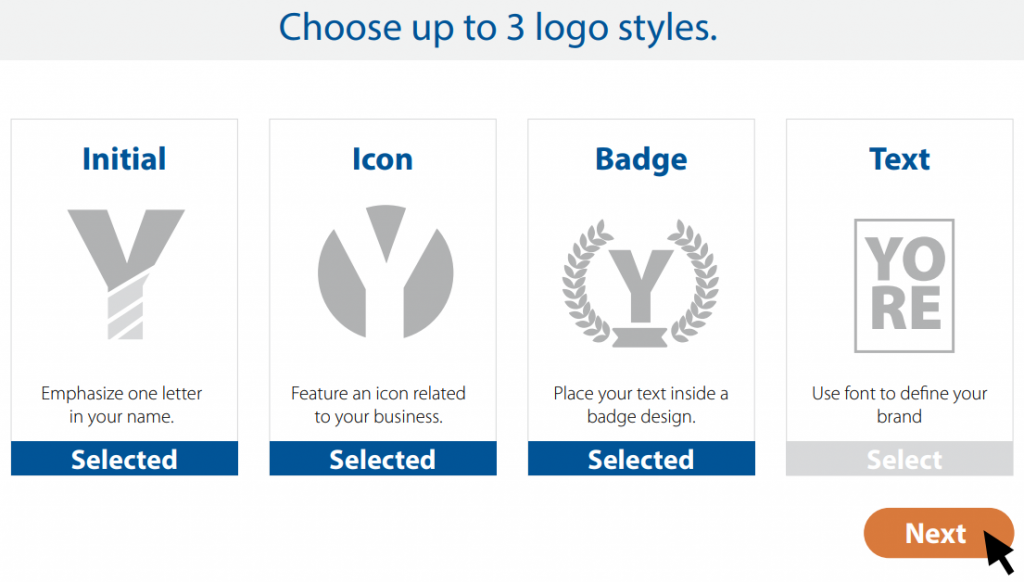Deselect the Icon logo style
The width and height of the screenshot is (1024, 582).
coord(382,459)
